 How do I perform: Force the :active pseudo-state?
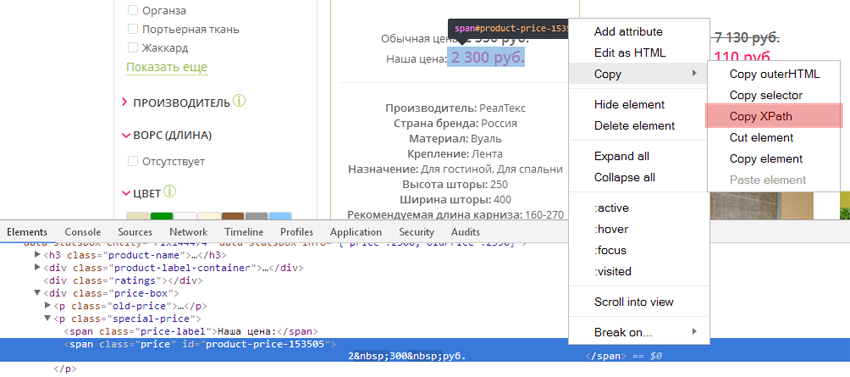click(x=611, y=208)
